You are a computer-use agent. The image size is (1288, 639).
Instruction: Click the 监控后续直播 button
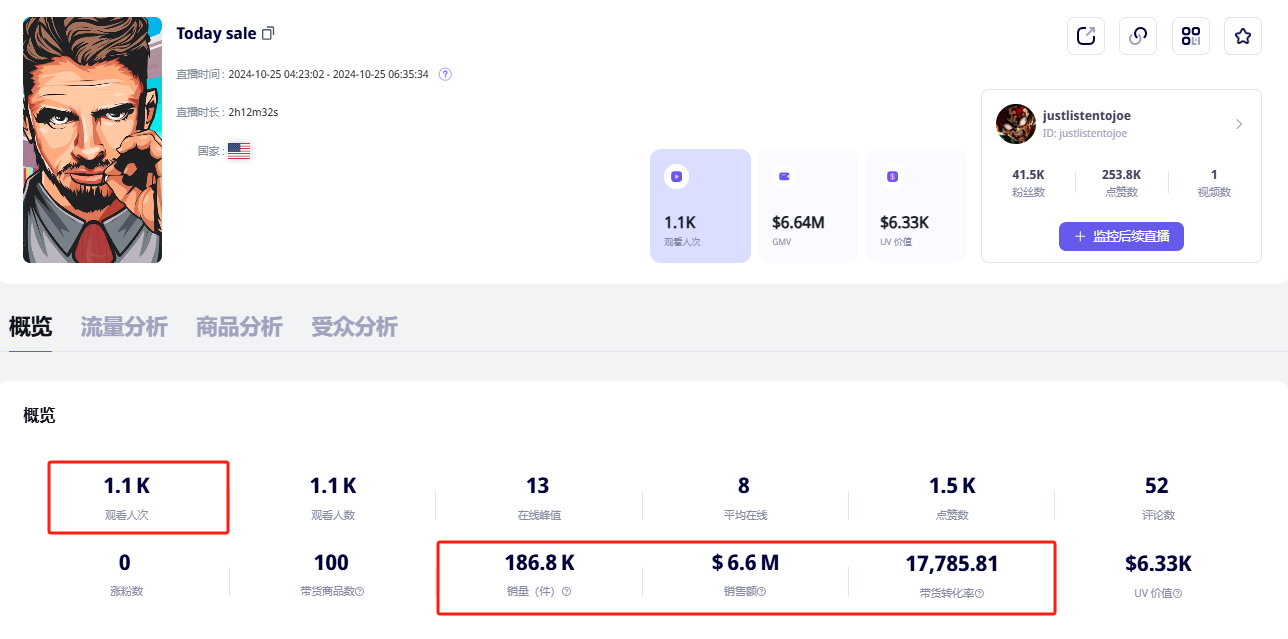1121,237
